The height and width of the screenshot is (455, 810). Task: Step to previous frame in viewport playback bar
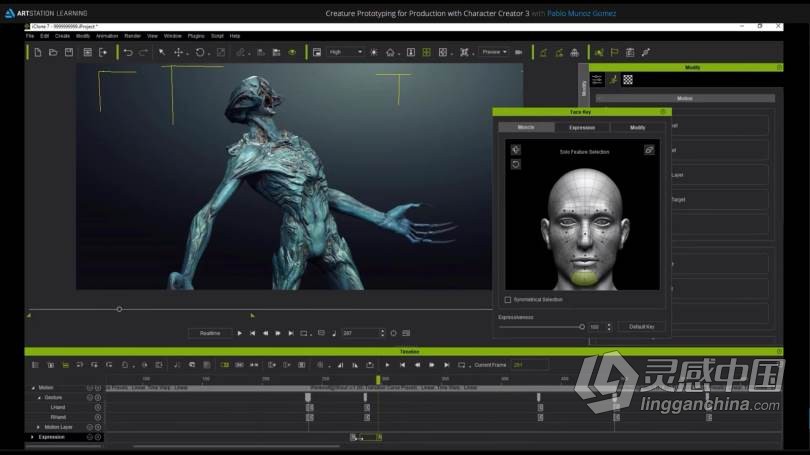[x=266, y=333]
